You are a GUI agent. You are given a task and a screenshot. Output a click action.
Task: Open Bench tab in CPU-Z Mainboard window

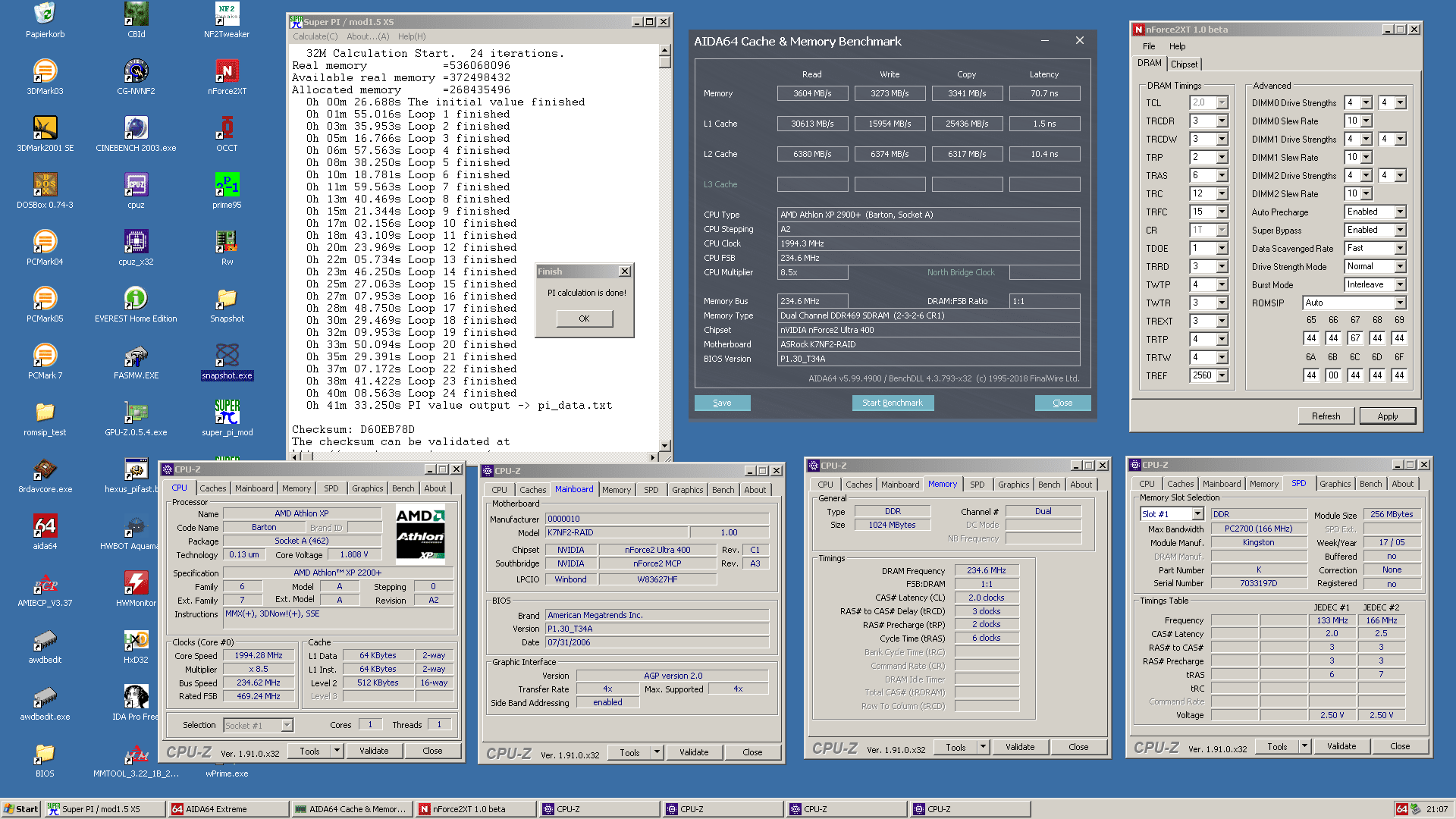click(x=723, y=490)
